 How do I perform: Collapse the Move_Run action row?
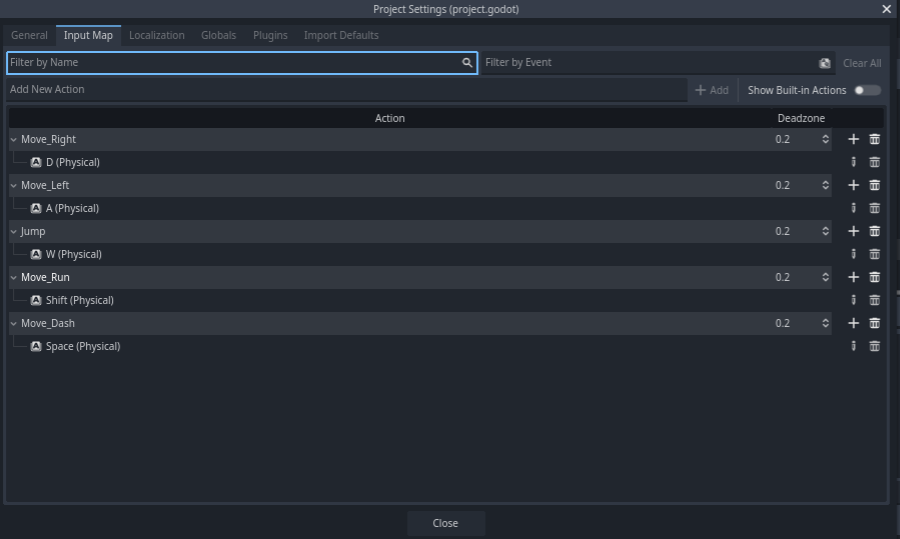[x=14, y=278]
